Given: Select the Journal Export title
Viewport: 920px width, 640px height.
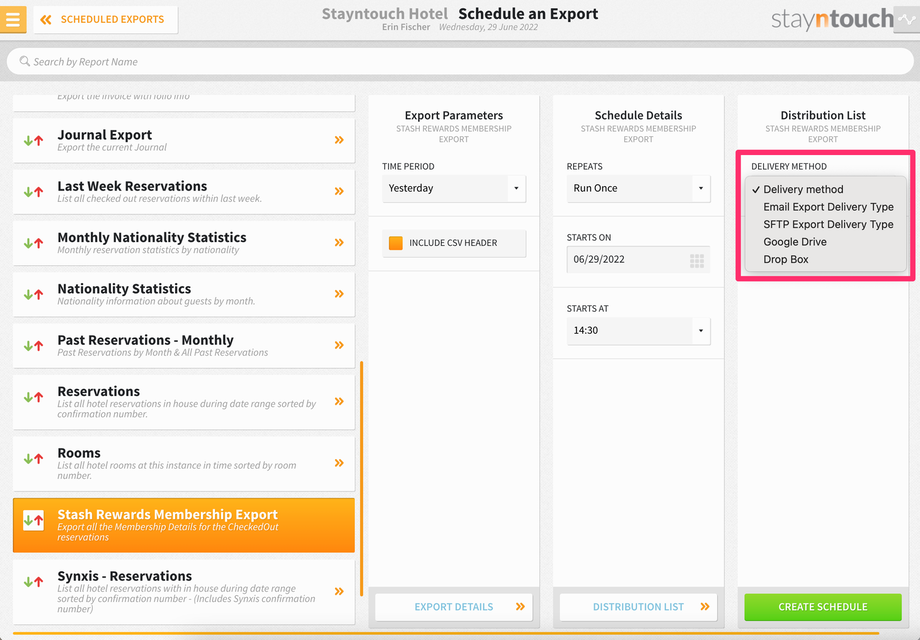Looking at the screenshot, I should (104, 135).
